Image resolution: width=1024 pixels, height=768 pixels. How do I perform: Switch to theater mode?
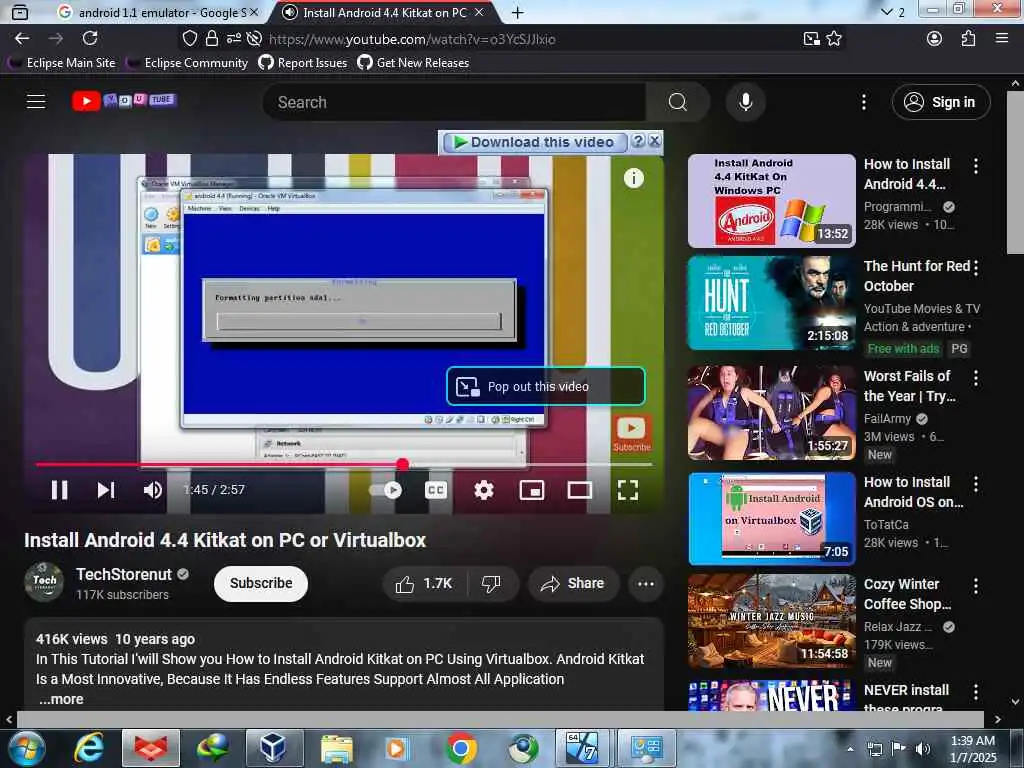[x=579, y=490]
